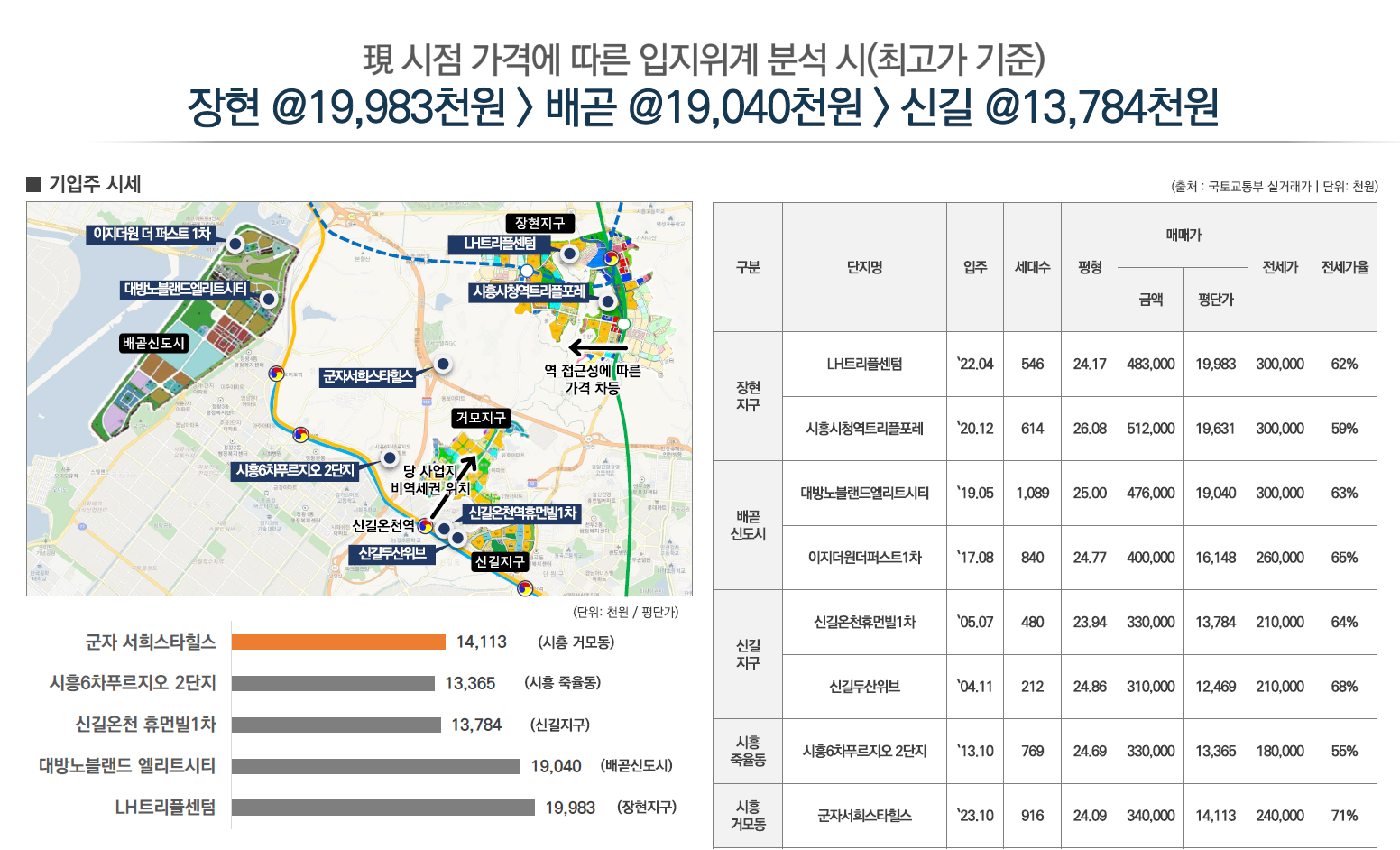Select the marker next to 대방노블랜드엘리트시티 map label
The image size is (1400, 850).
pyautogui.click(x=268, y=299)
